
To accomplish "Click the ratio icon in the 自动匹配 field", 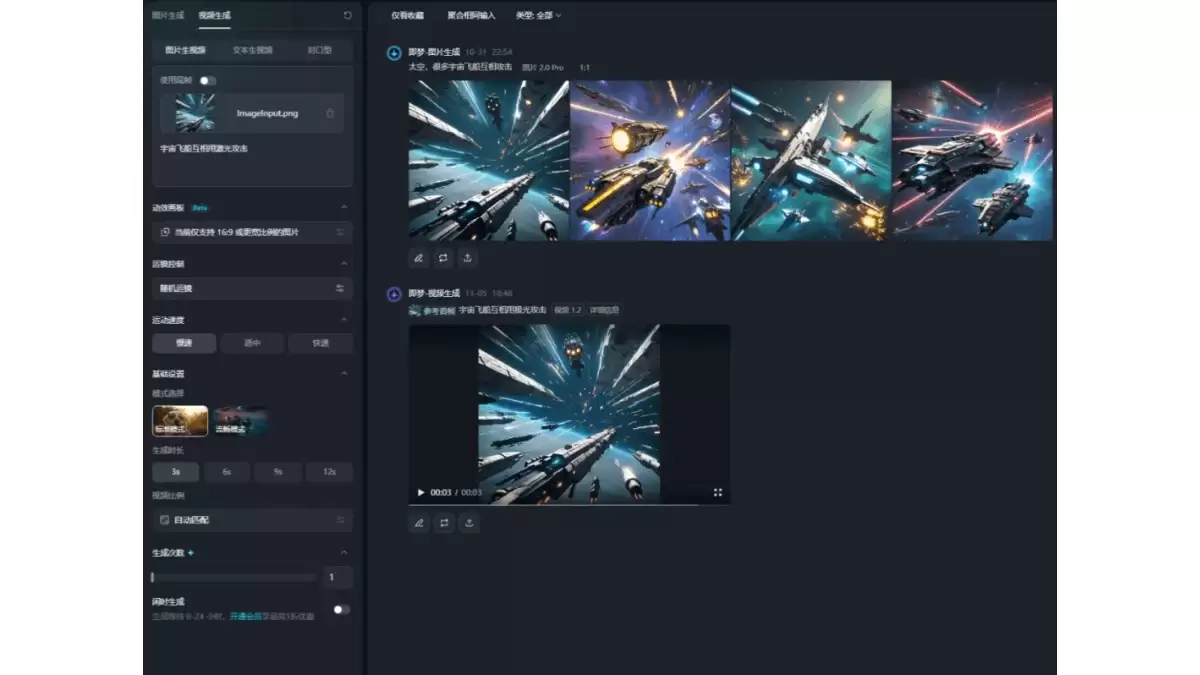I will [165, 520].
